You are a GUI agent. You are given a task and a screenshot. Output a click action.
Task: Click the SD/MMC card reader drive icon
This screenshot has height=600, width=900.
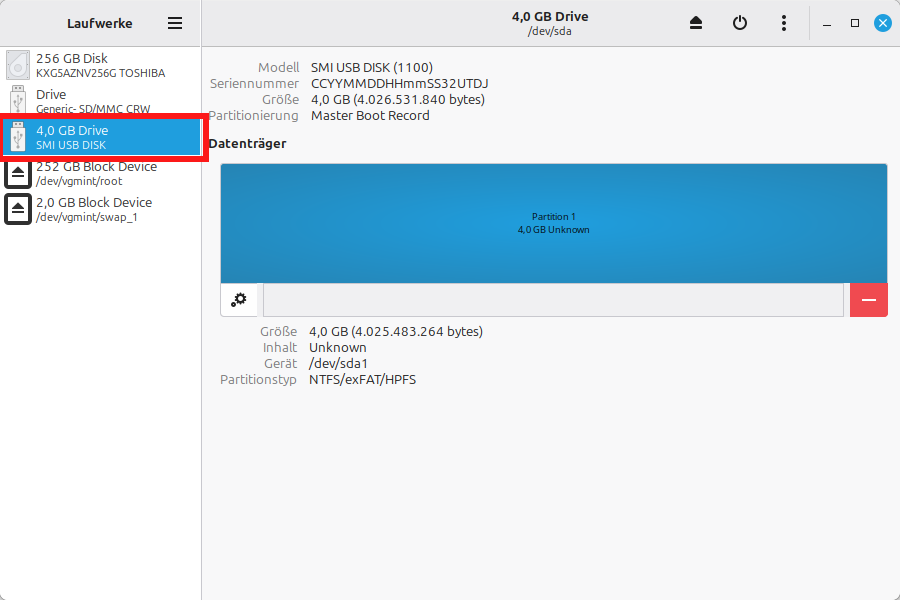pyautogui.click(x=18, y=100)
